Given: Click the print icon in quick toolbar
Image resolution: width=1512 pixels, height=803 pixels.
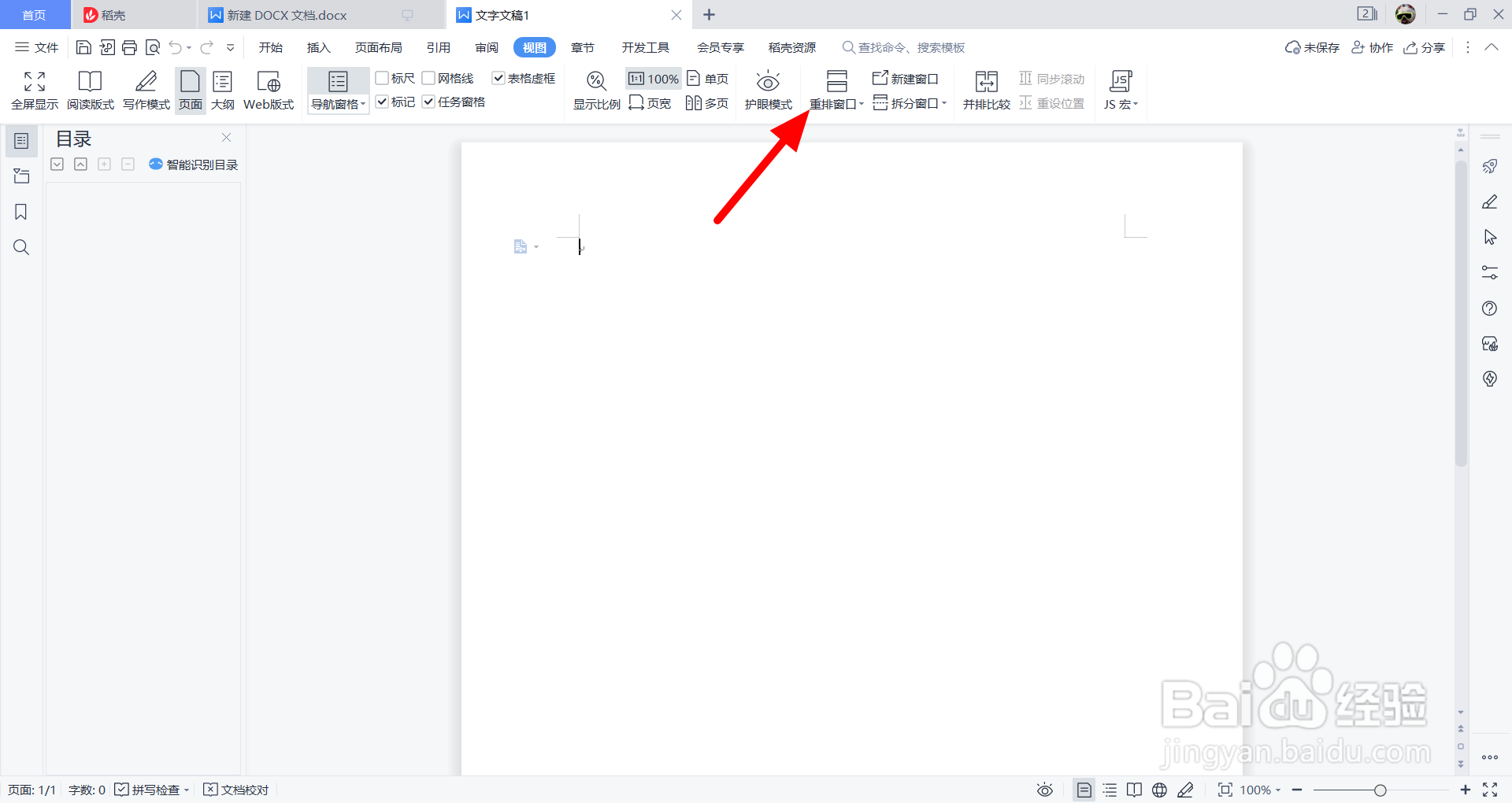Looking at the screenshot, I should 130,48.
